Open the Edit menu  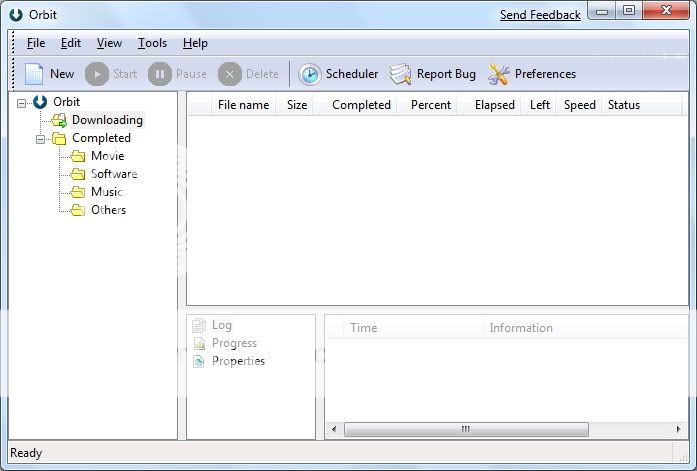(71, 43)
